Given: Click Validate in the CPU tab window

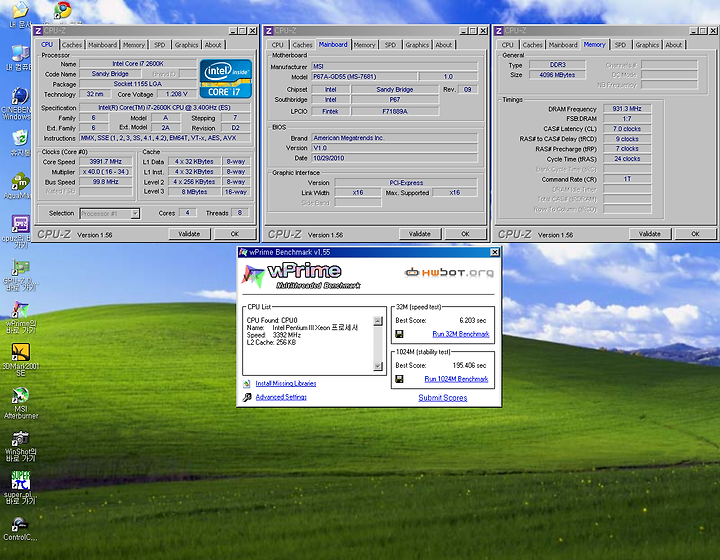Looking at the screenshot, I should pyautogui.click(x=189, y=234).
